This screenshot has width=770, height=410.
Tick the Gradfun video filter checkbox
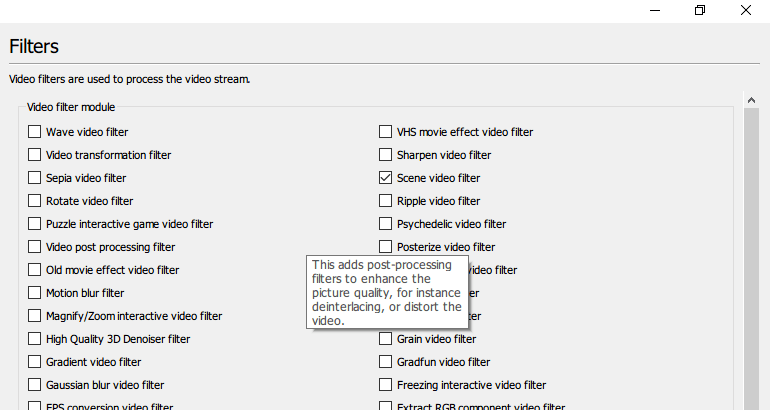point(385,362)
